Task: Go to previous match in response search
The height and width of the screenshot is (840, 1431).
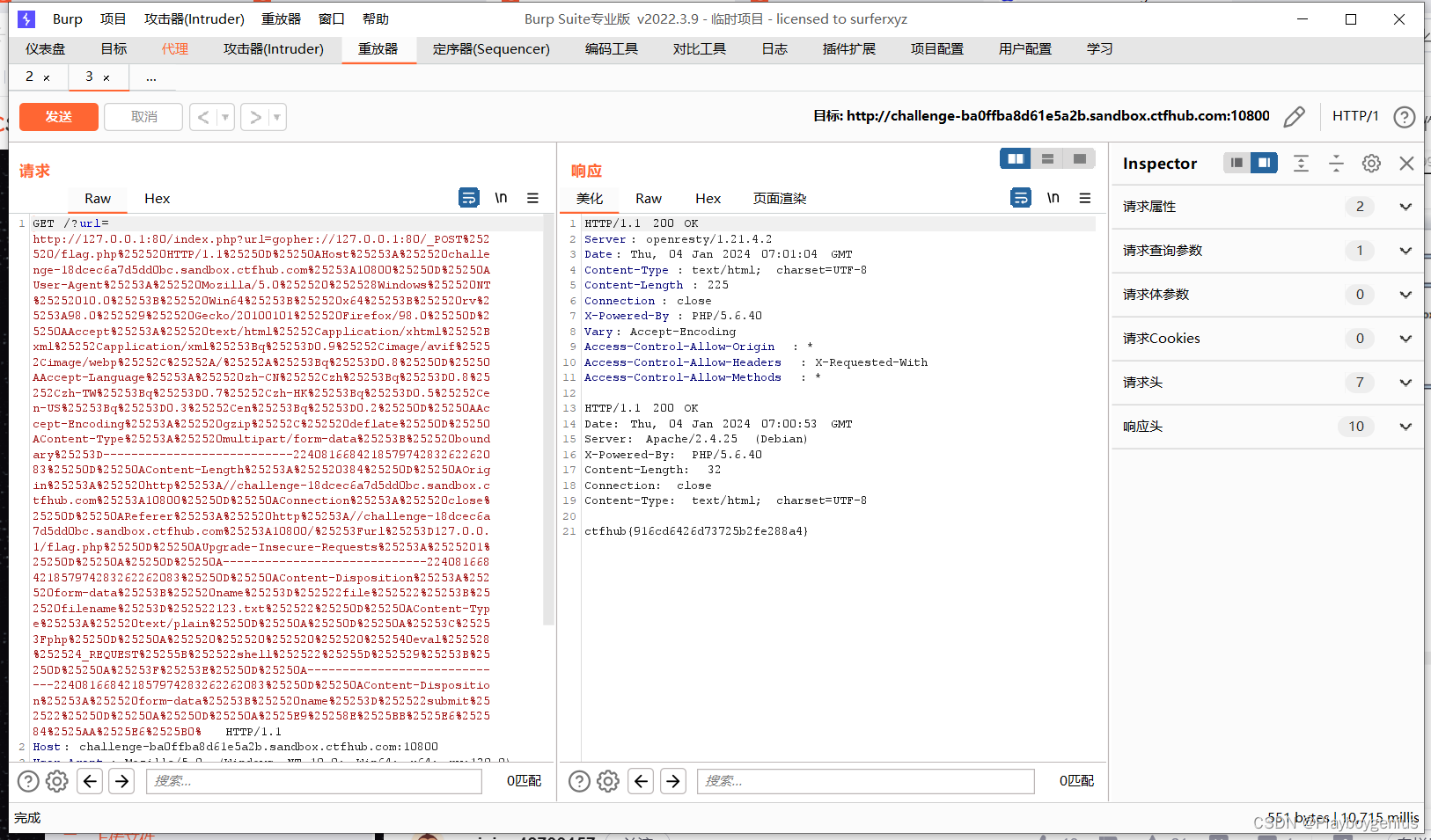Action: 642,781
